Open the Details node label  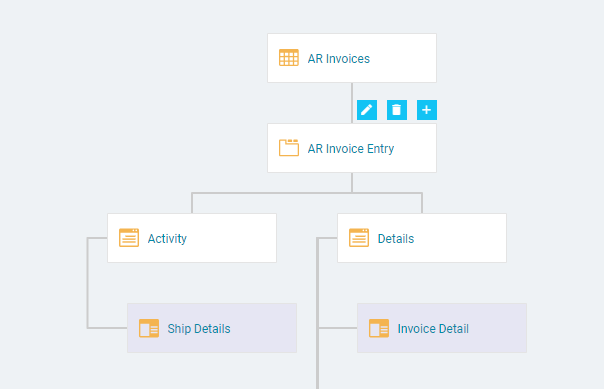(x=396, y=239)
